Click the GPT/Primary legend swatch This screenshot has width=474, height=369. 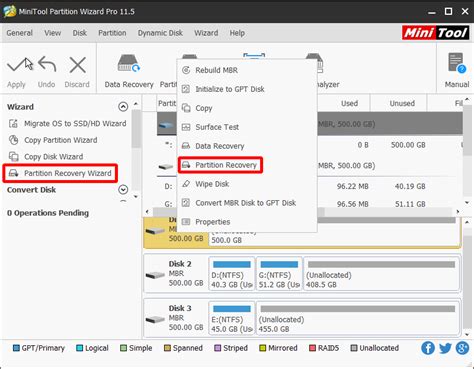(x=16, y=348)
